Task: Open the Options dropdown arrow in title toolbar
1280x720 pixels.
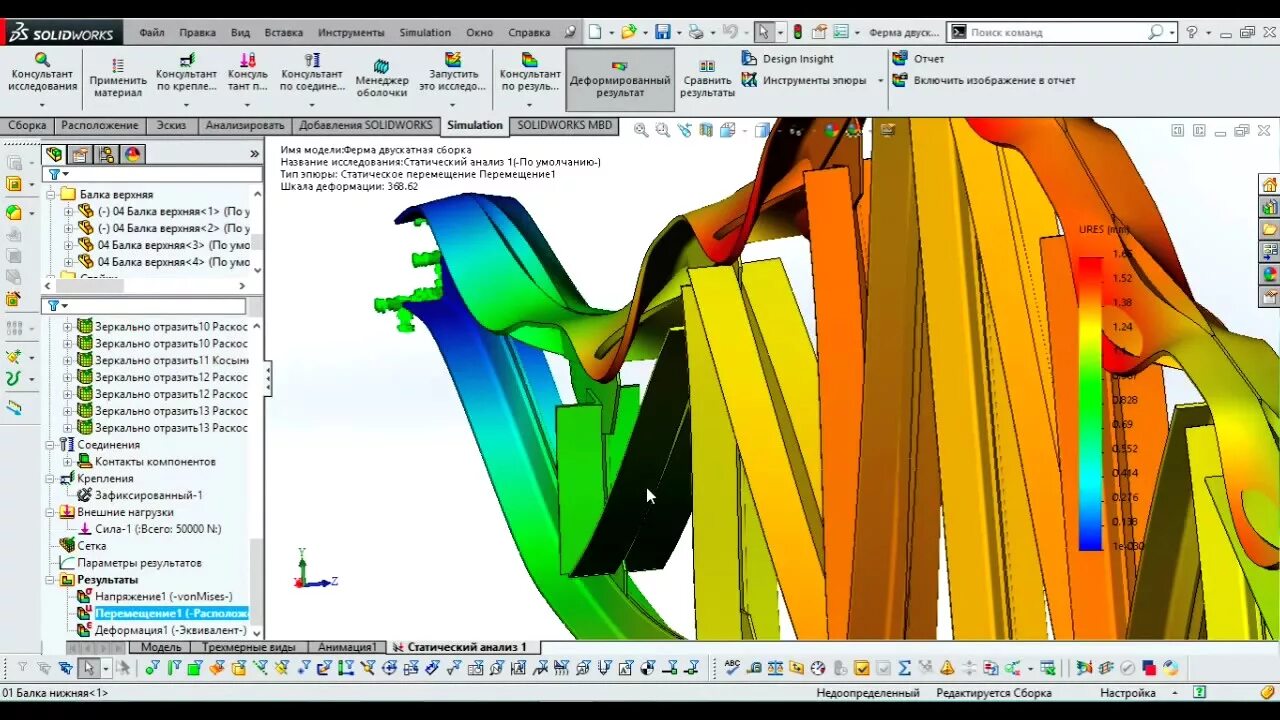Action: click(856, 32)
